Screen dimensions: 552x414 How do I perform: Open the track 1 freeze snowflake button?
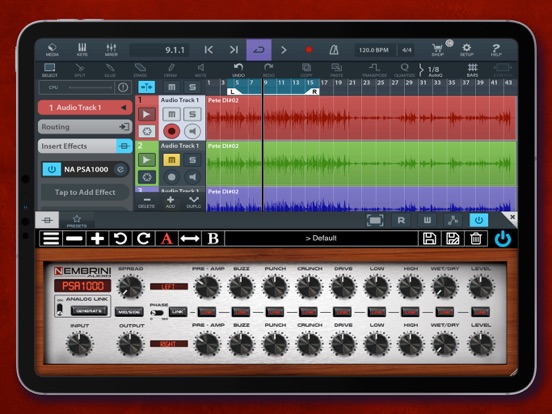147,132
